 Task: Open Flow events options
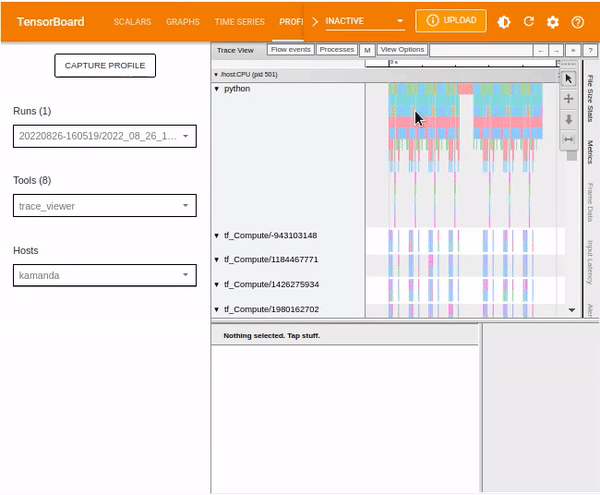tap(290, 50)
